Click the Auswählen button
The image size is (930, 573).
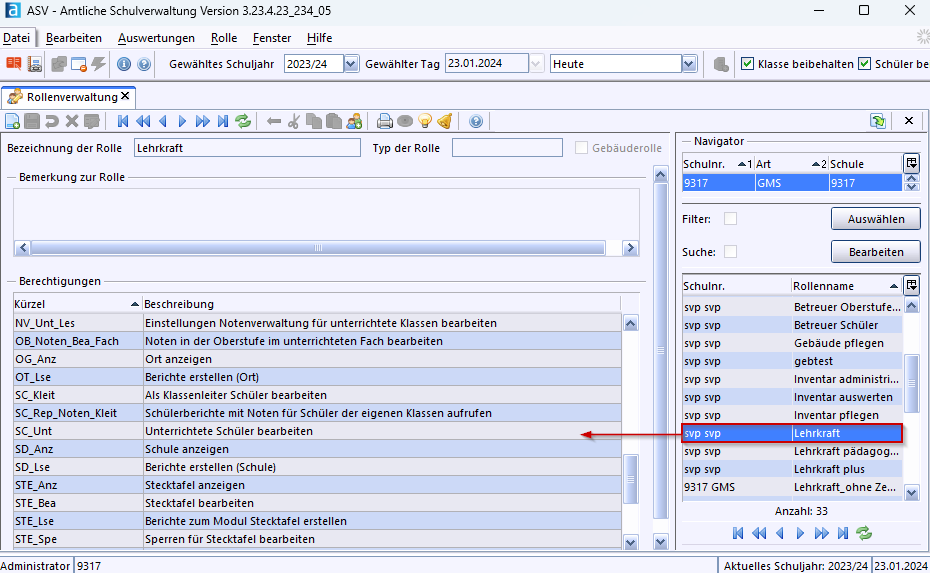[875, 219]
